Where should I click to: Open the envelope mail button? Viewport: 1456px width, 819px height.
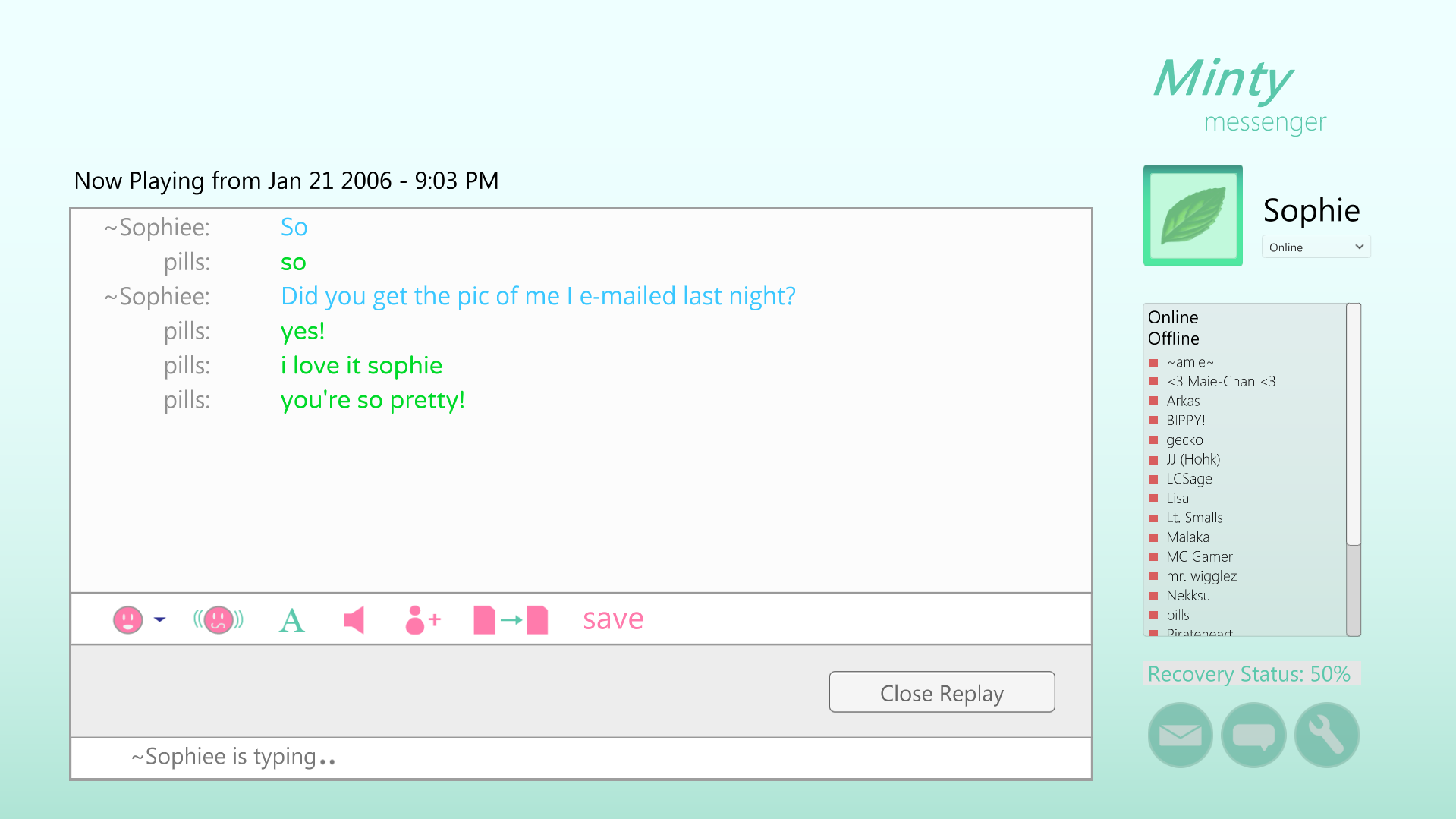pyautogui.click(x=1180, y=735)
